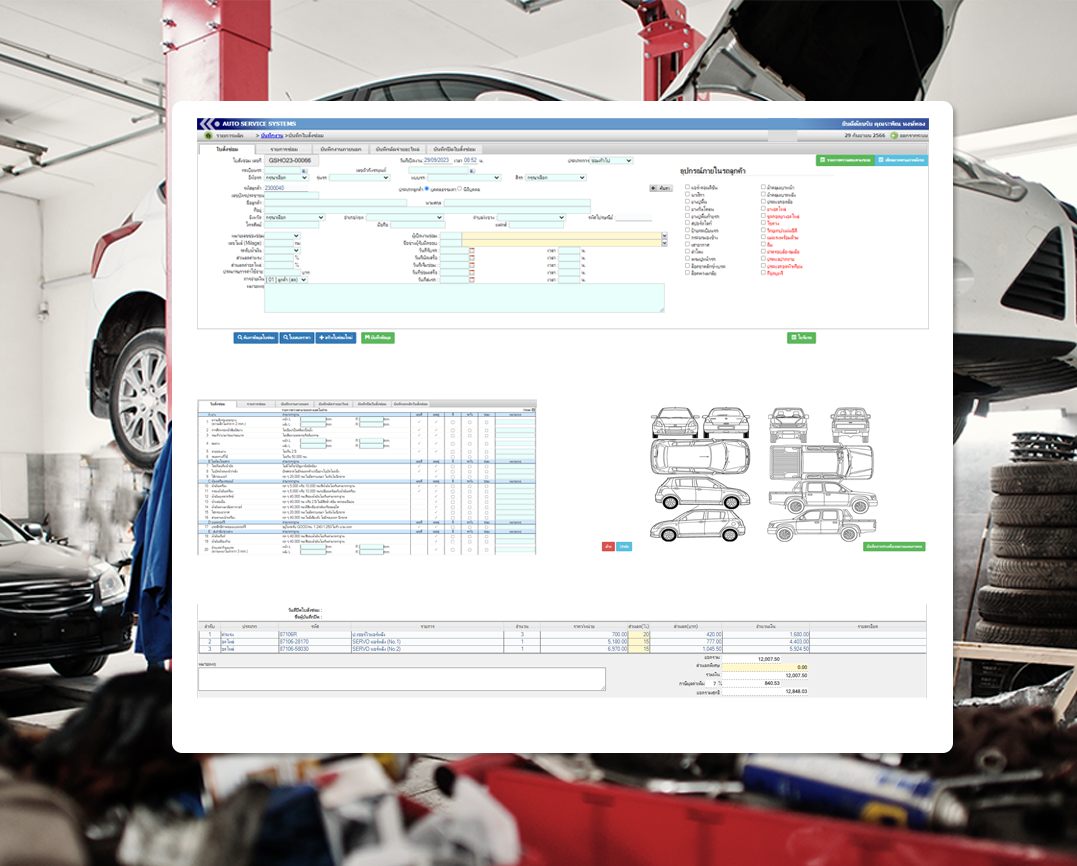Open the lookup icon beside the ทะเบียนรถ field

(304, 170)
